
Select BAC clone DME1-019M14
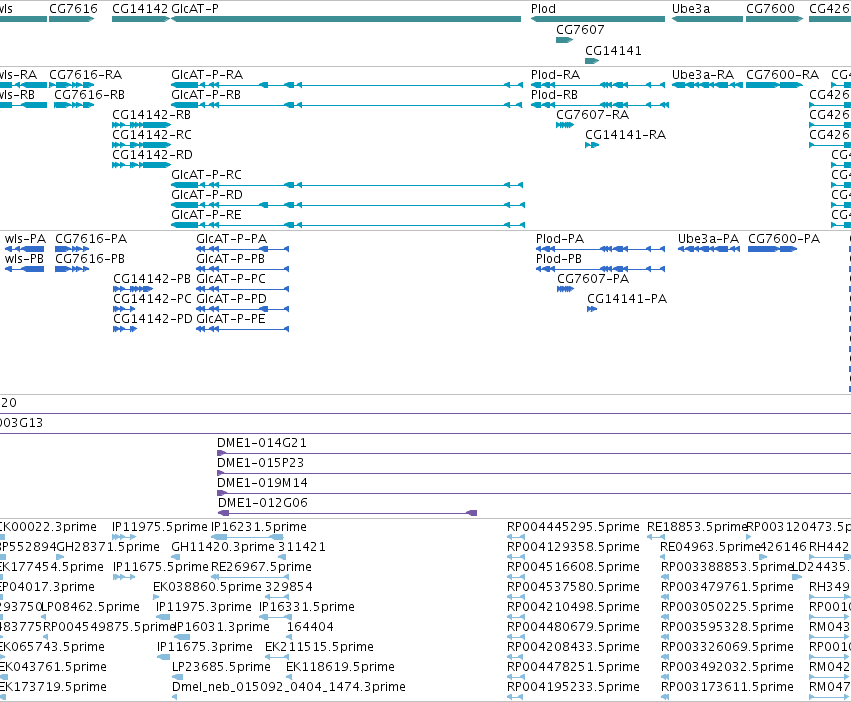point(263,483)
